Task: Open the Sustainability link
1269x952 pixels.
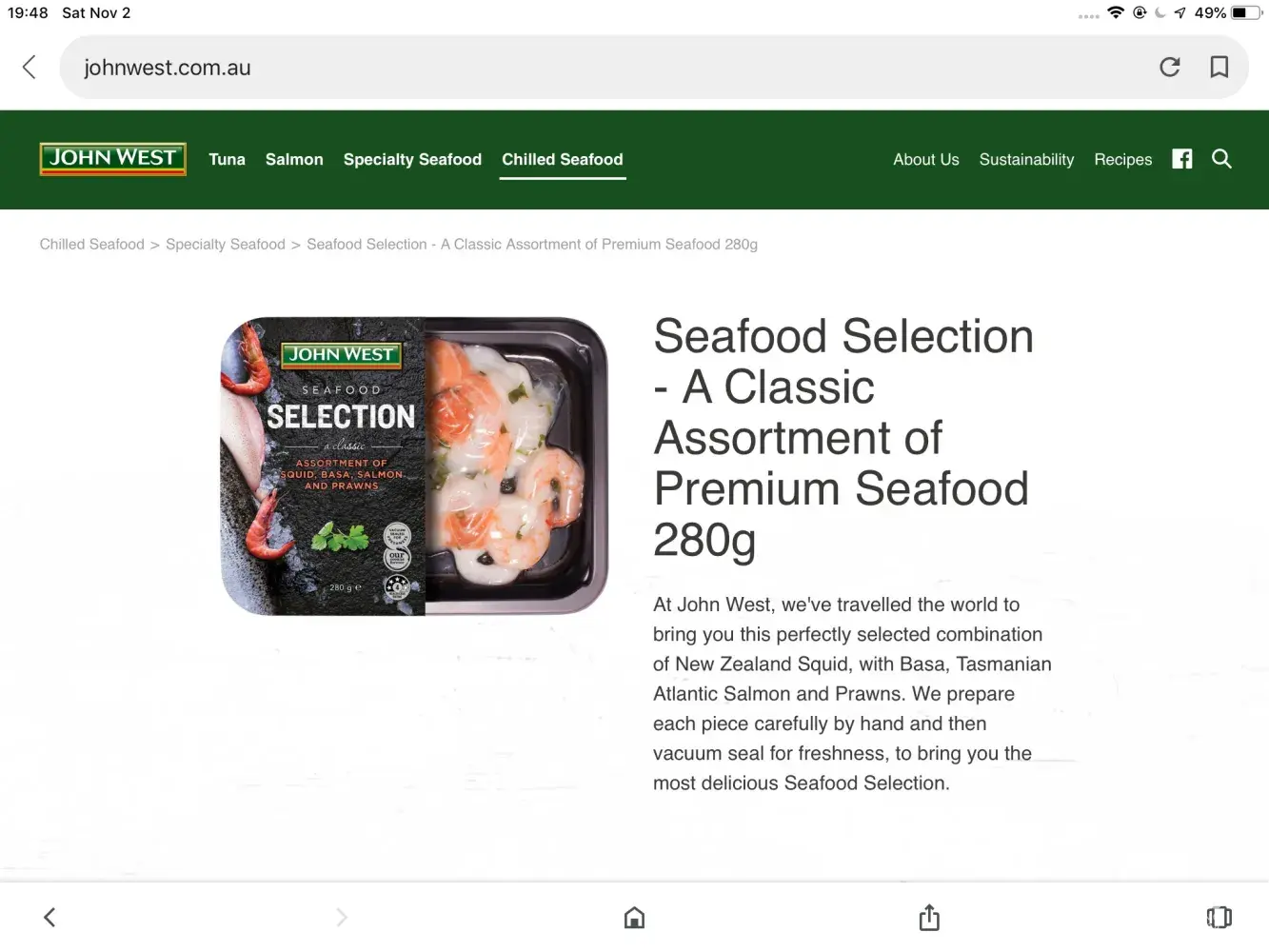Action: pos(1026,160)
